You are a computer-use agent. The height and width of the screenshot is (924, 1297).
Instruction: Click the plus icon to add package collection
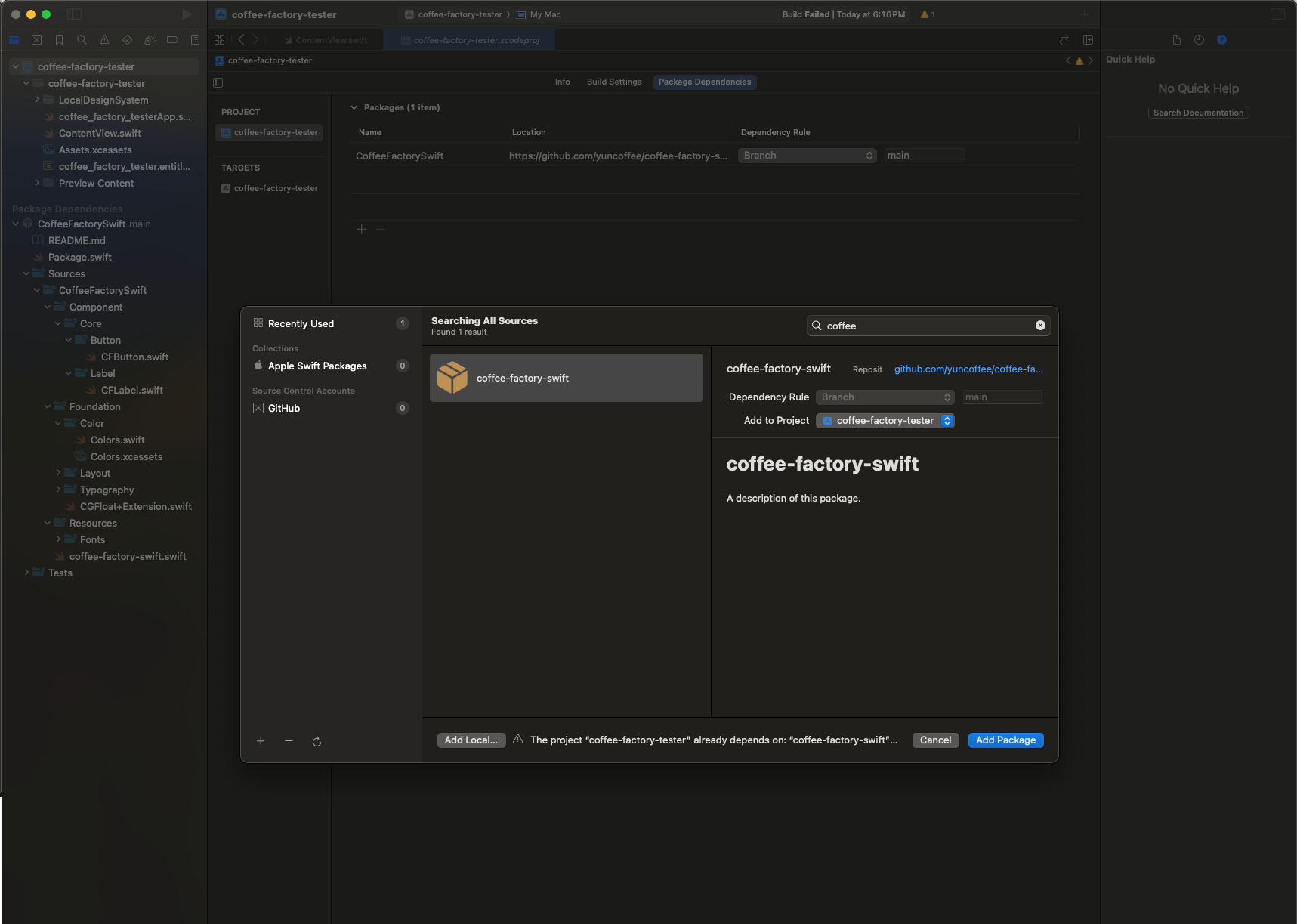[x=261, y=741]
